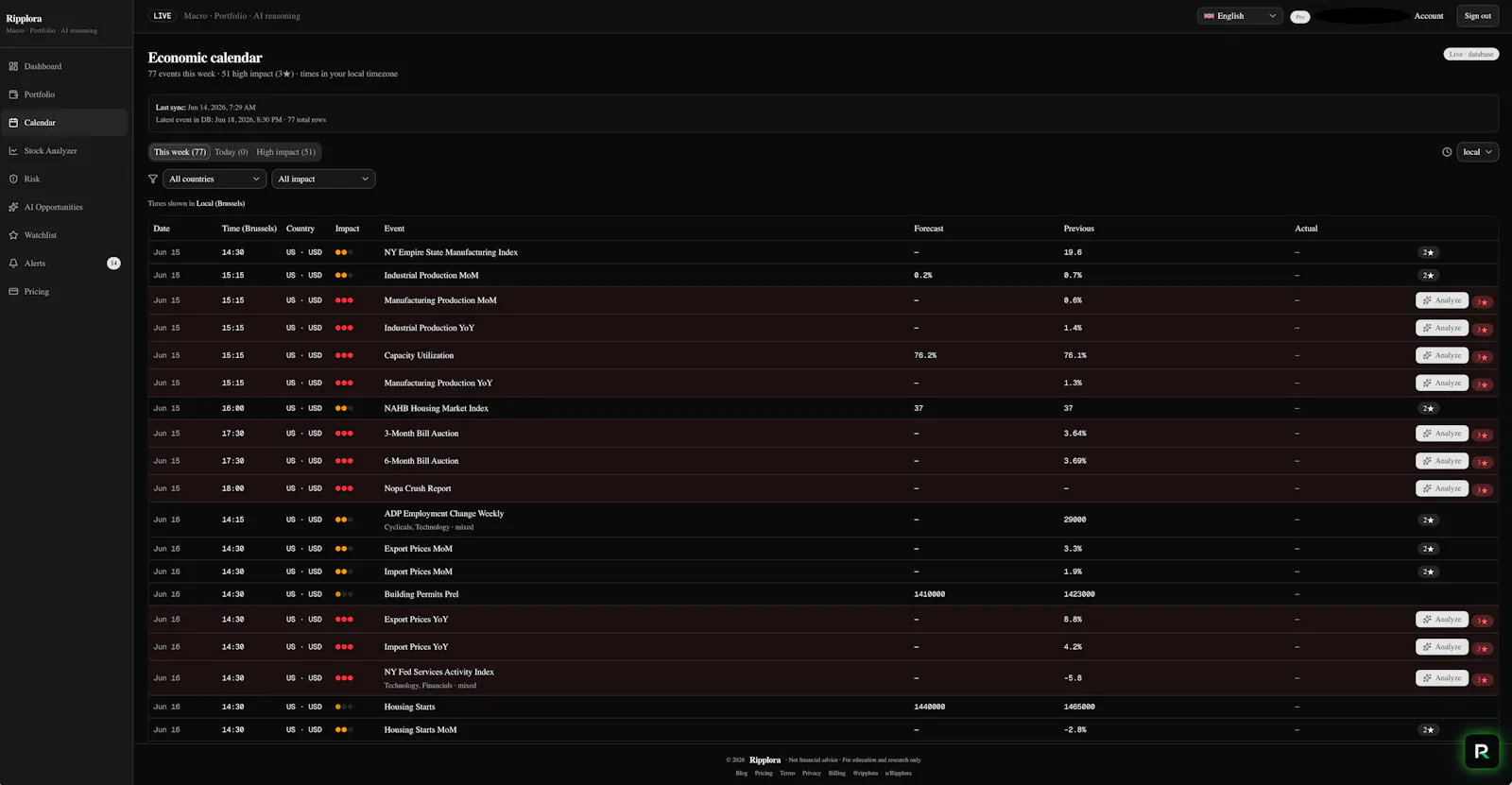Analyze Manufacturing Production YoY event
This screenshot has height=785, width=1512.
click(x=1442, y=383)
